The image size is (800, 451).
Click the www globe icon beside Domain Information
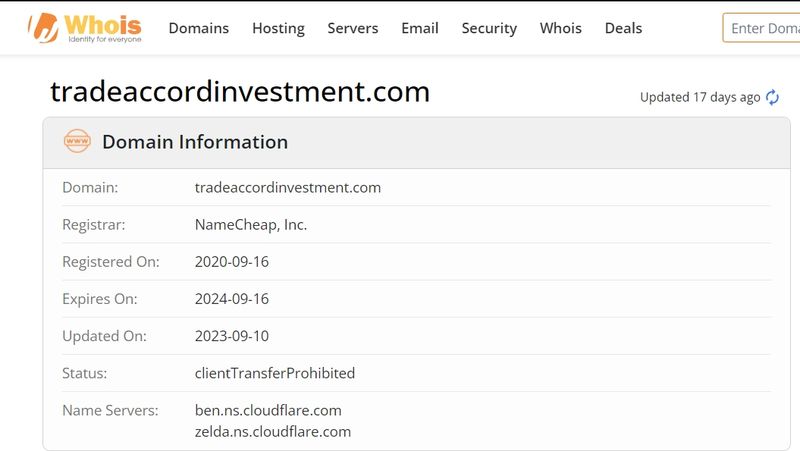tap(77, 141)
